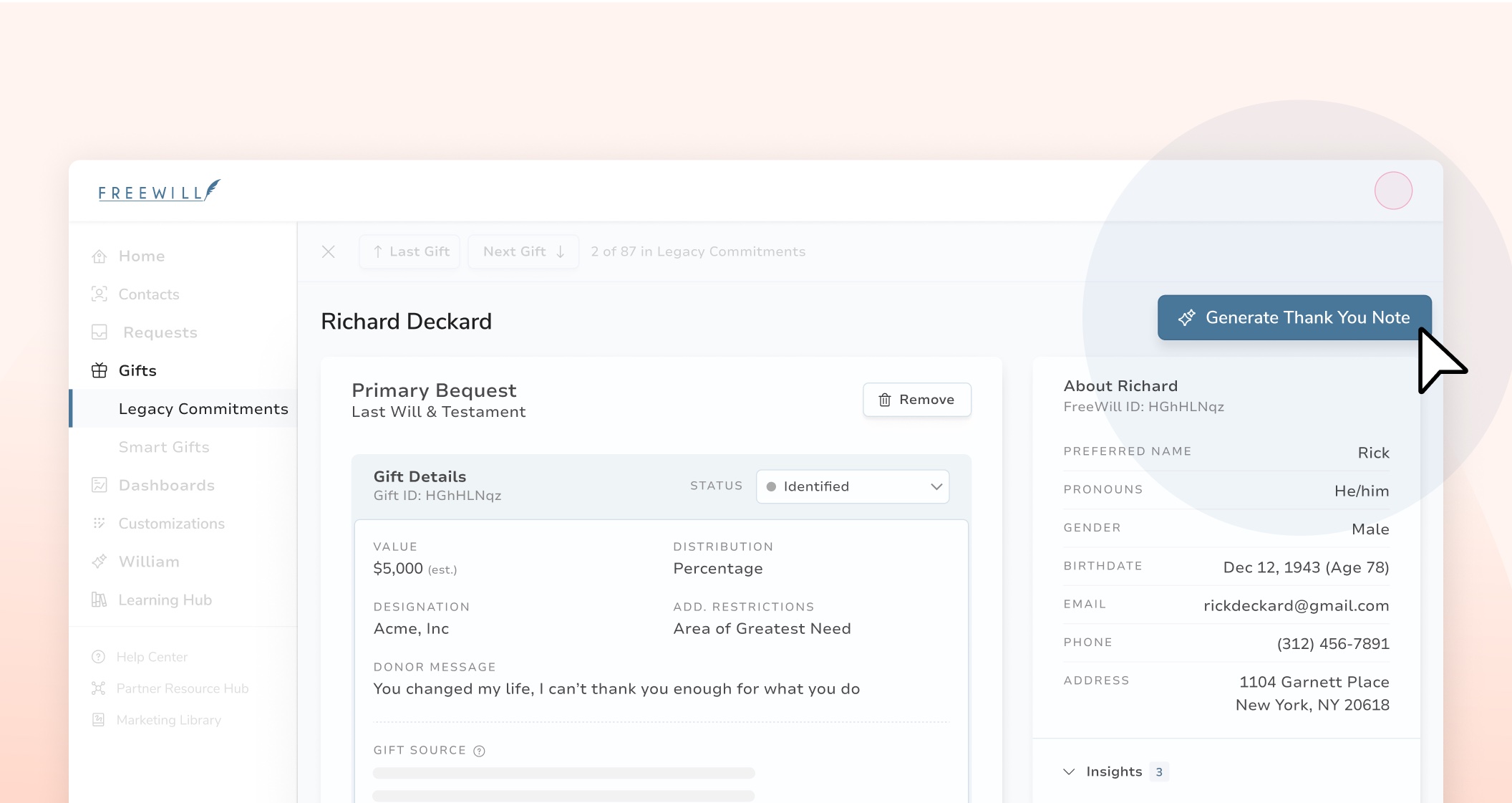Open the William menu item

click(149, 562)
